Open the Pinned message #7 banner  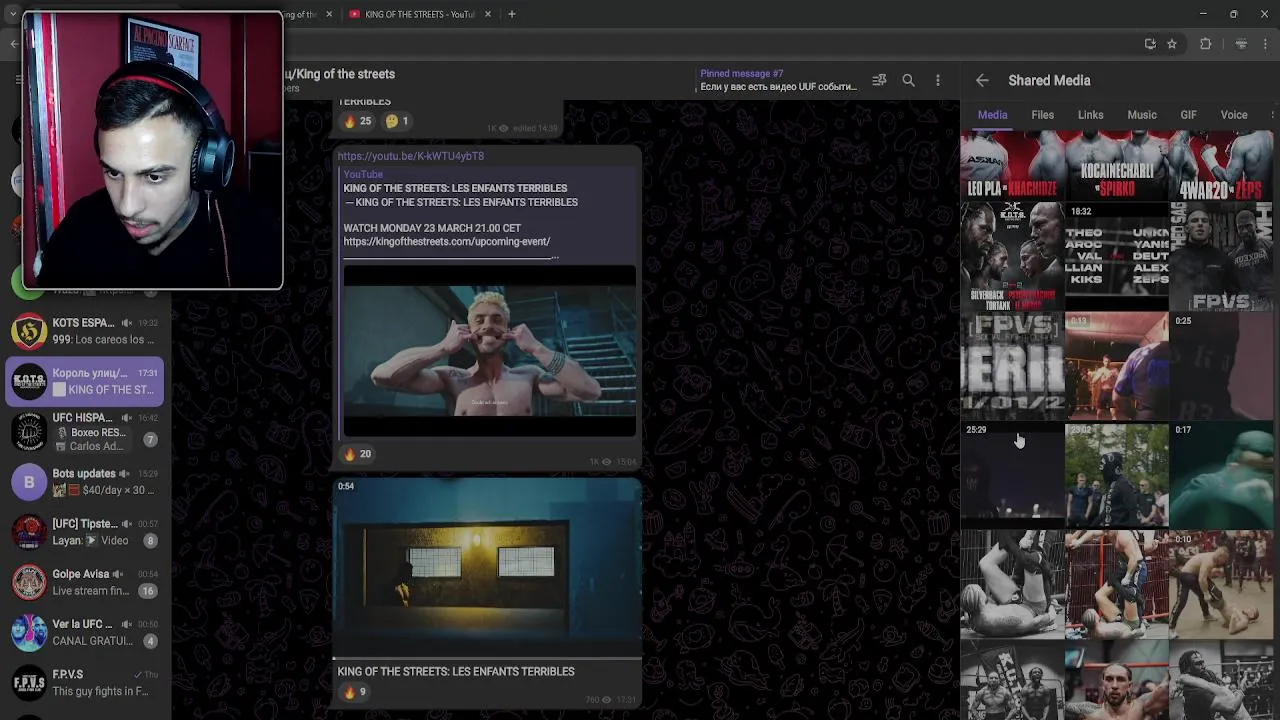click(778, 80)
